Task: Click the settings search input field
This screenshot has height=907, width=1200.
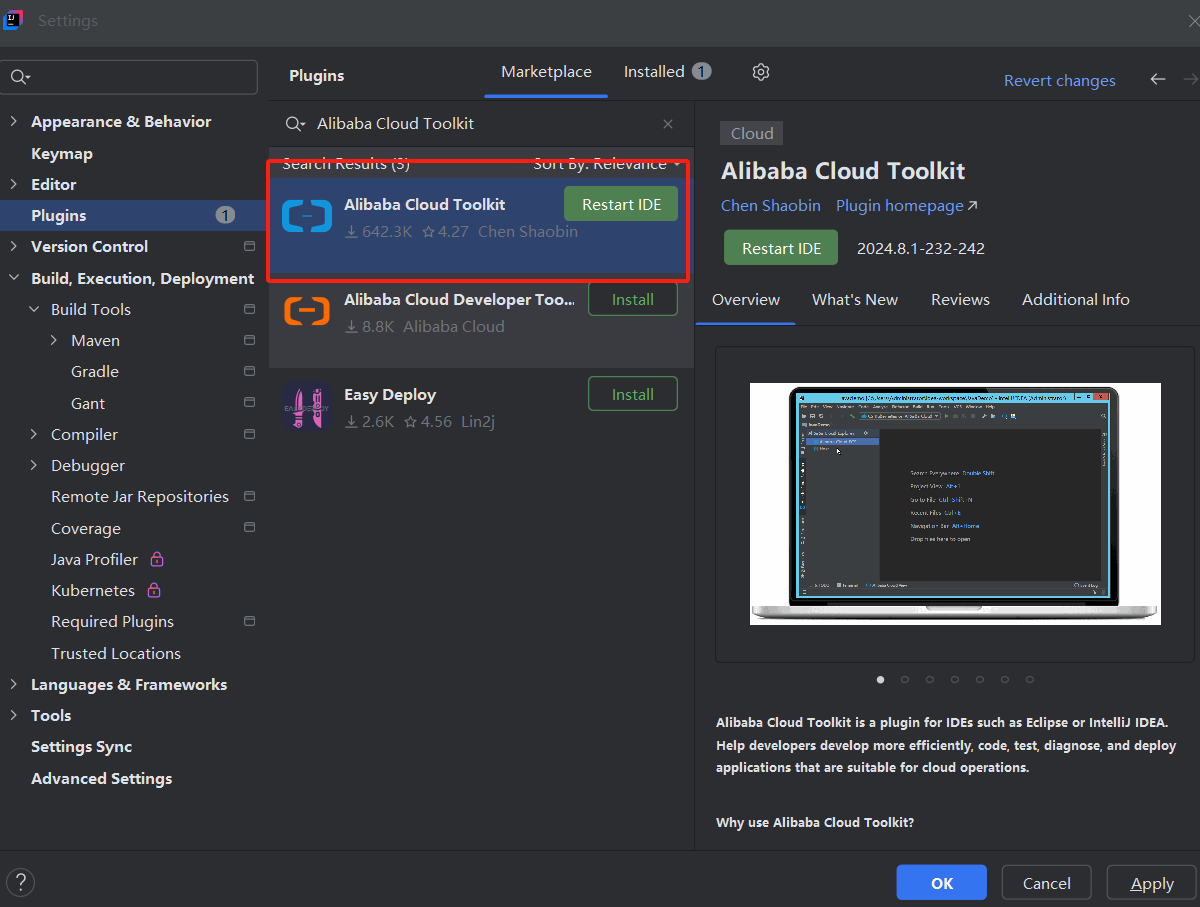Action: coord(140,77)
